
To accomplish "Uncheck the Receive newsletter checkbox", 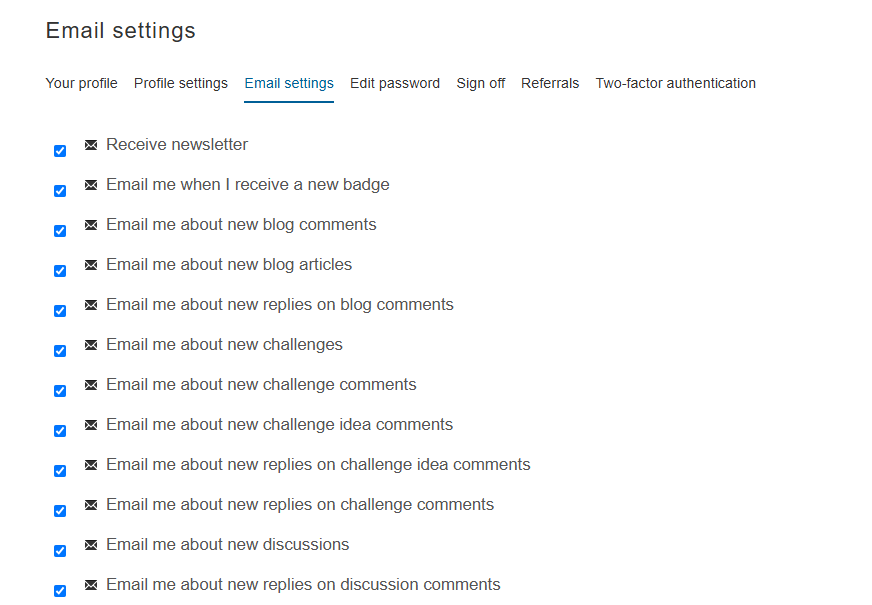I will pos(60,151).
